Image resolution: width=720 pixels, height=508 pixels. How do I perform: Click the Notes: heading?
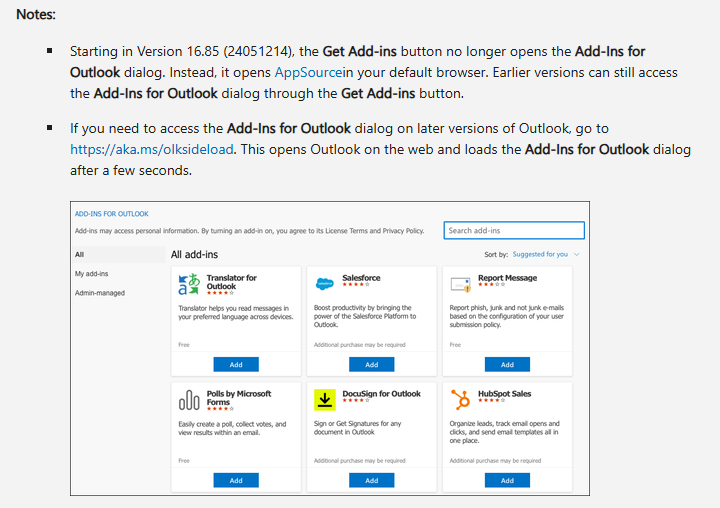click(36, 15)
